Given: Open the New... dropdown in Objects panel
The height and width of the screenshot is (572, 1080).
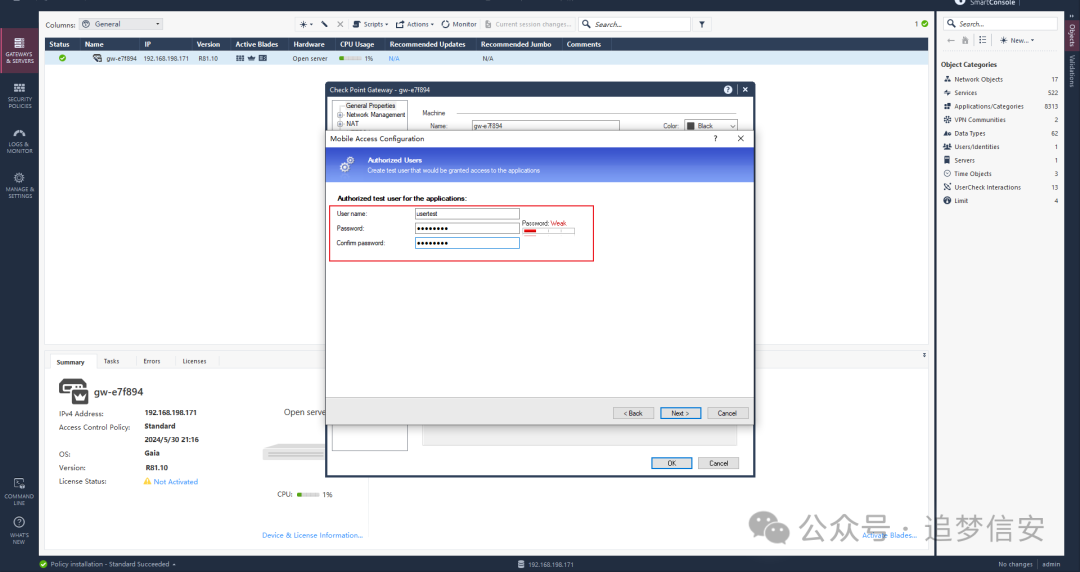Looking at the screenshot, I should coord(1017,40).
